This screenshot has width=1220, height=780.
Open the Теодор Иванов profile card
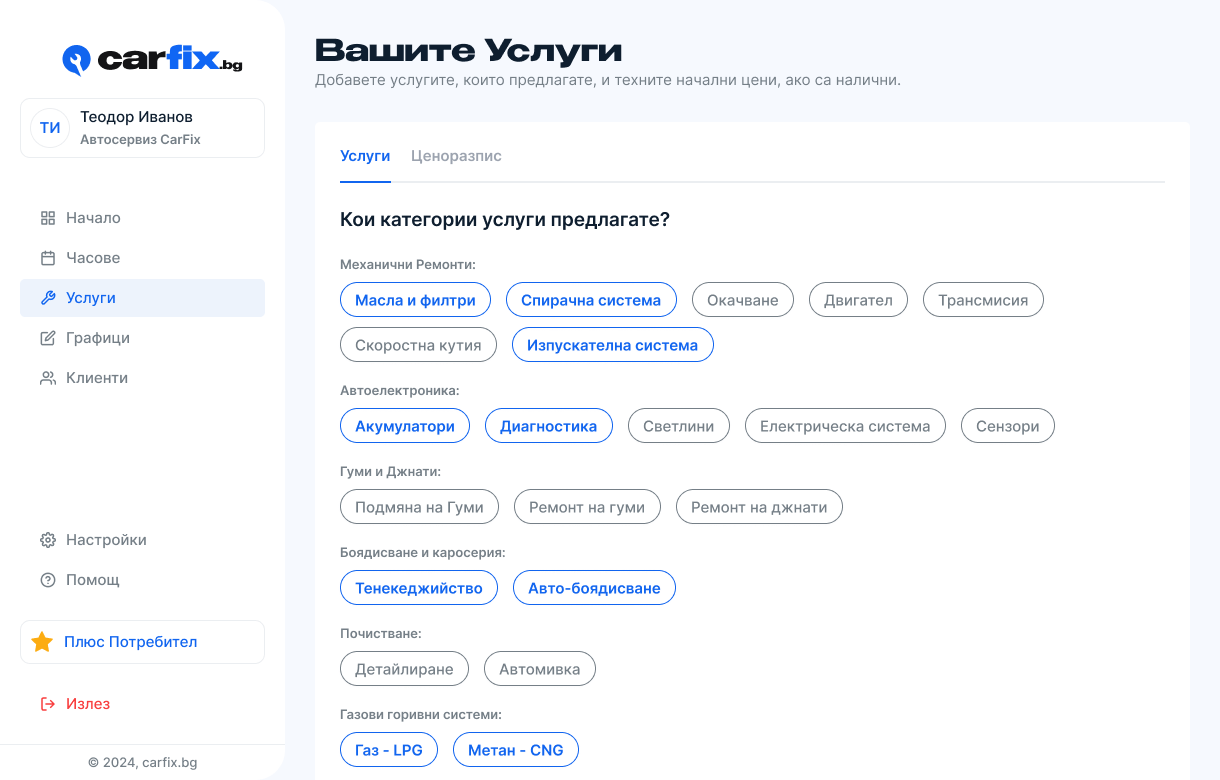[142, 128]
